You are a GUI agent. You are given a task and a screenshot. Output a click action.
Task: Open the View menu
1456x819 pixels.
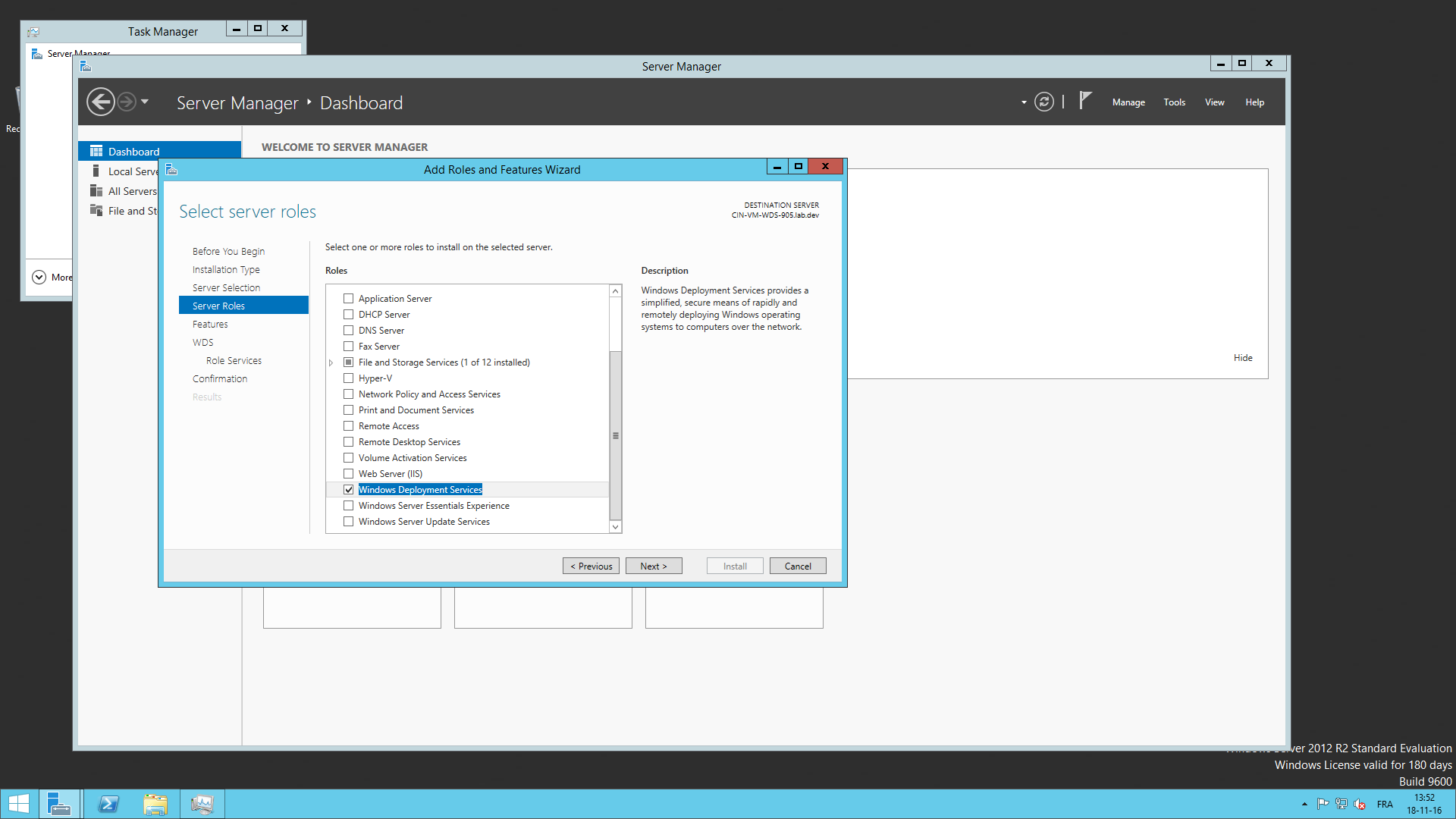(1214, 102)
